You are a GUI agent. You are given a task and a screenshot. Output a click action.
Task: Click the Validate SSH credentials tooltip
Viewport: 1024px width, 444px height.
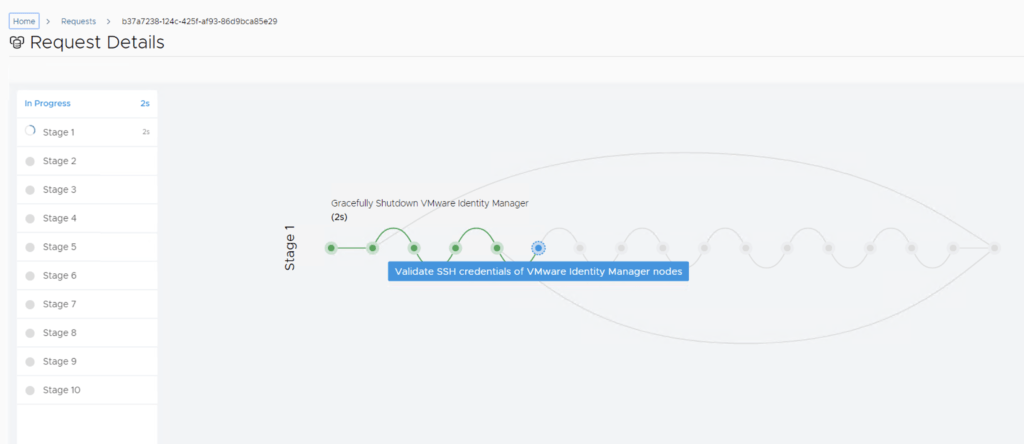(538, 271)
